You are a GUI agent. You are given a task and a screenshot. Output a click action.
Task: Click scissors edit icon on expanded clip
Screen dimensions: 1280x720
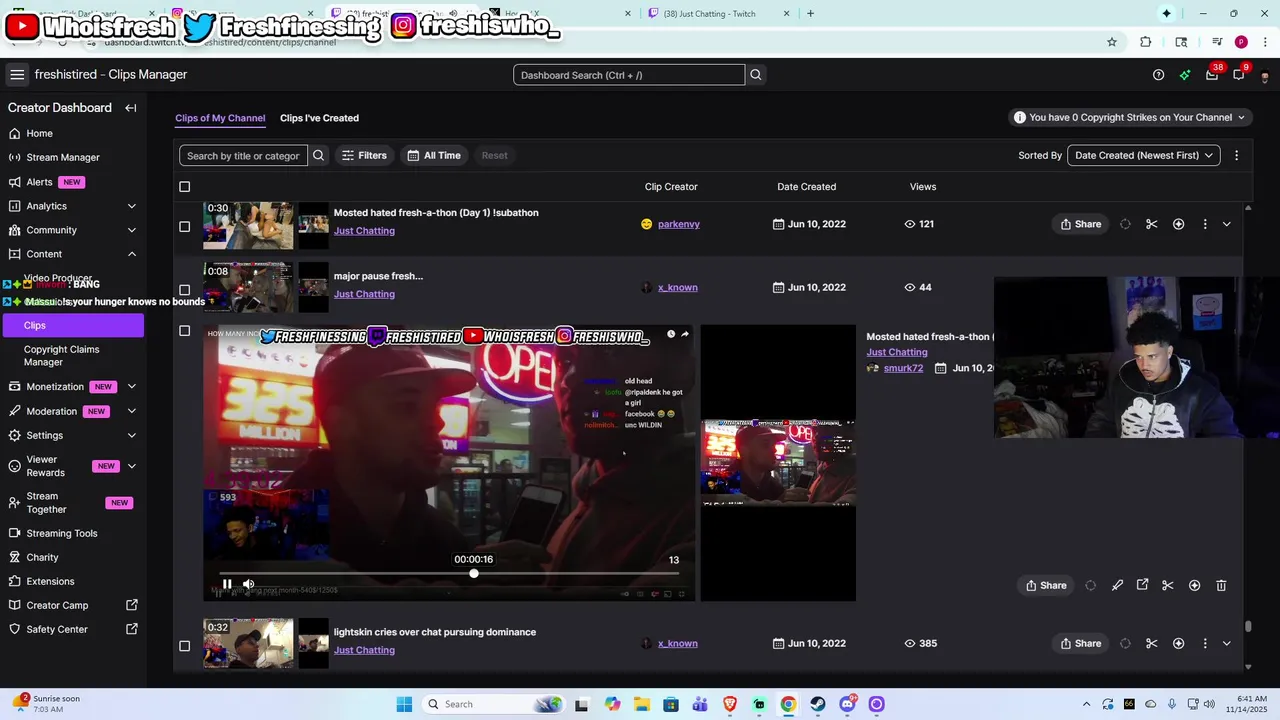click(1167, 585)
